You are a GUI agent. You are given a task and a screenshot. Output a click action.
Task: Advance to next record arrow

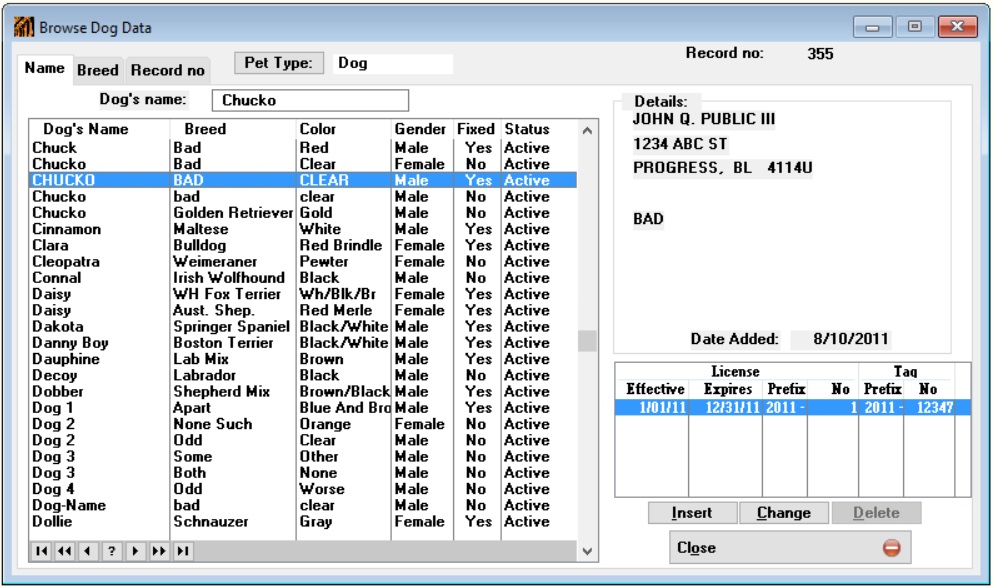coord(135,551)
